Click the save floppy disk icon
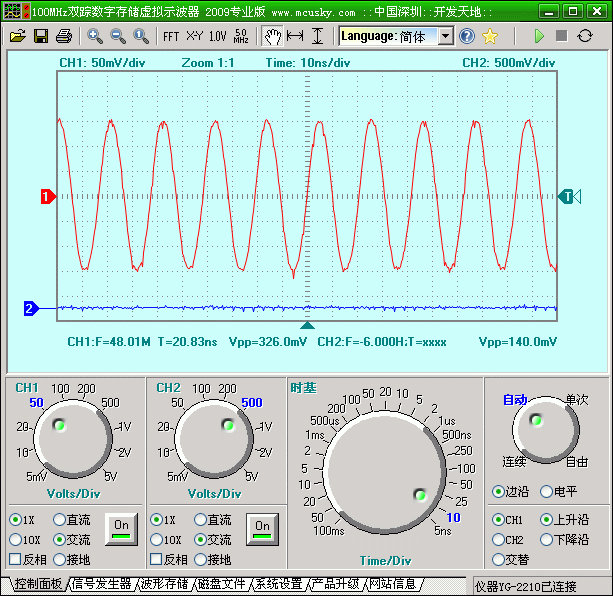The width and height of the screenshot is (613, 596). [41, 36]
